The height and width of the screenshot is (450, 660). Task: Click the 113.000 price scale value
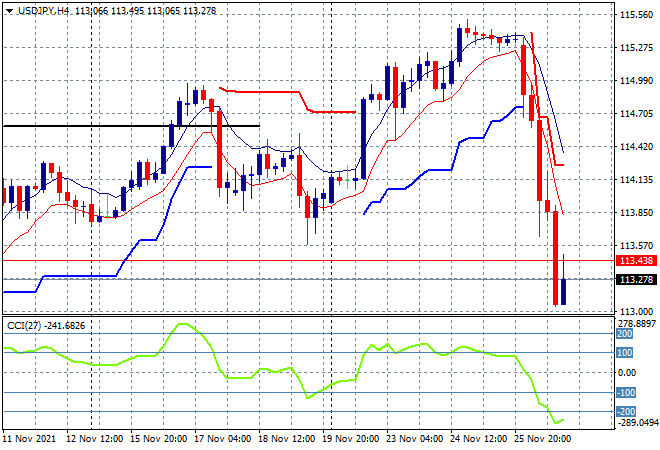[x=636, y=312]
